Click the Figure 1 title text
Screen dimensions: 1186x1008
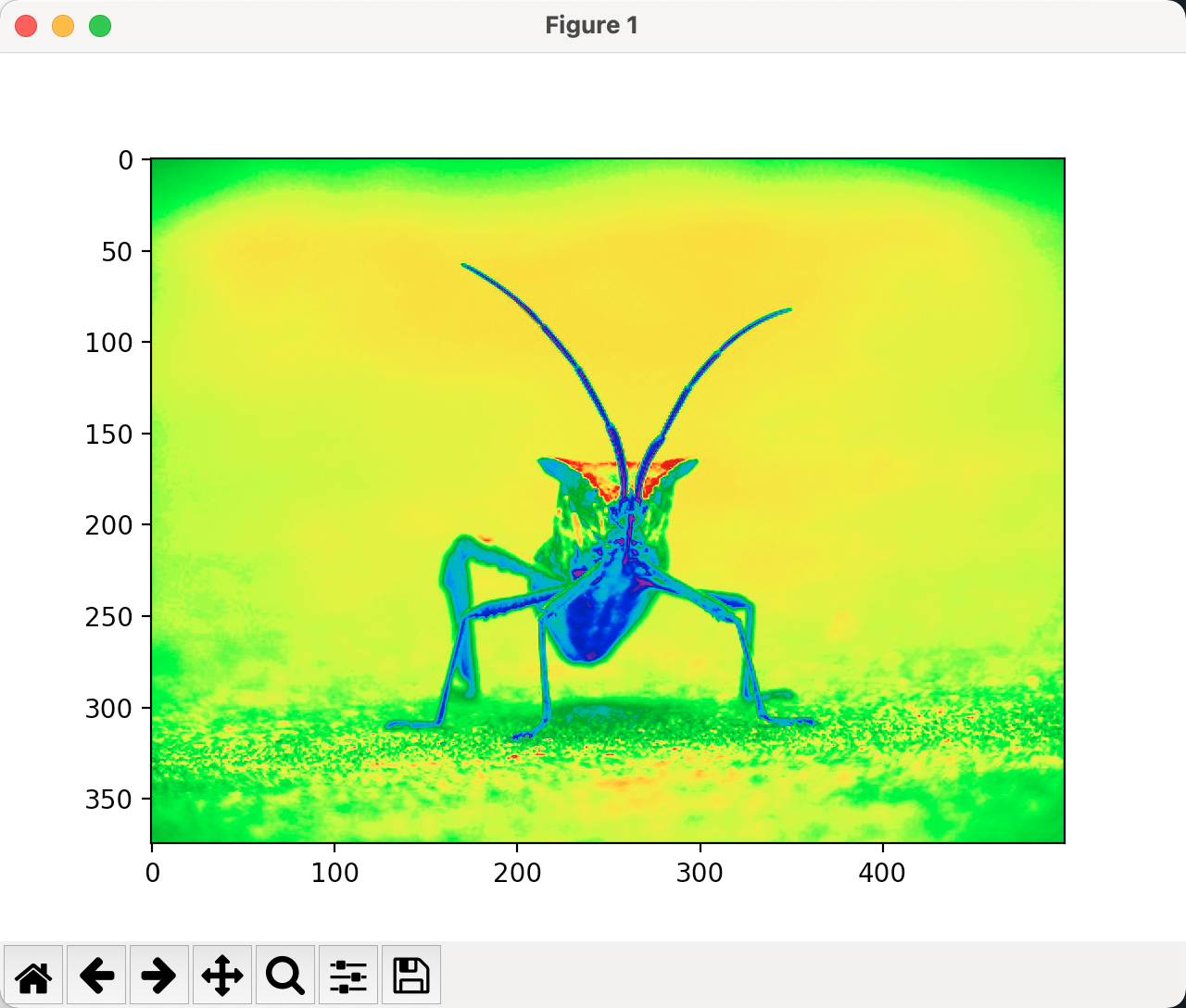592,25
